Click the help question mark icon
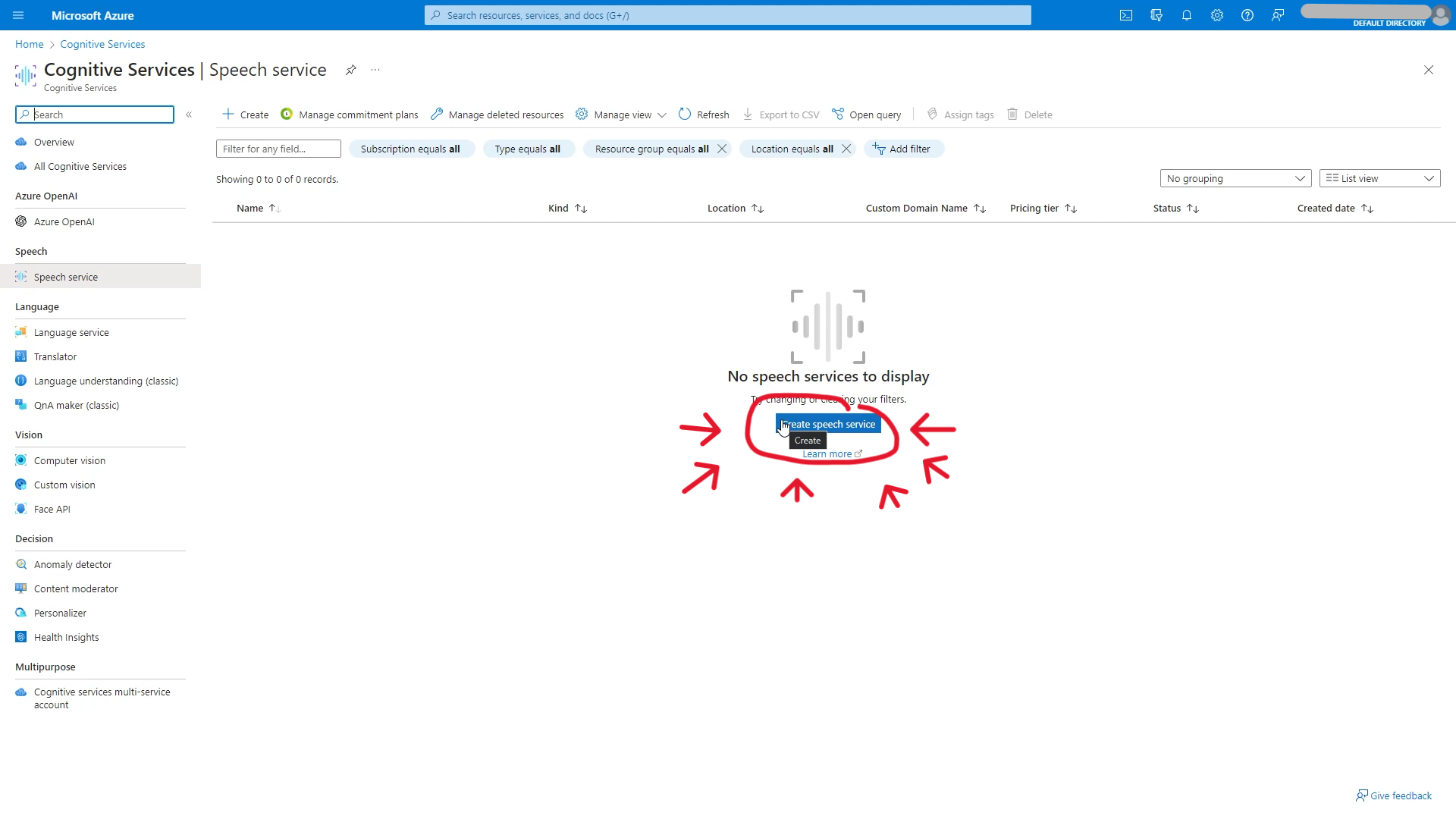The height and width of the screenshot is (819, 1456). point(1247,15)
